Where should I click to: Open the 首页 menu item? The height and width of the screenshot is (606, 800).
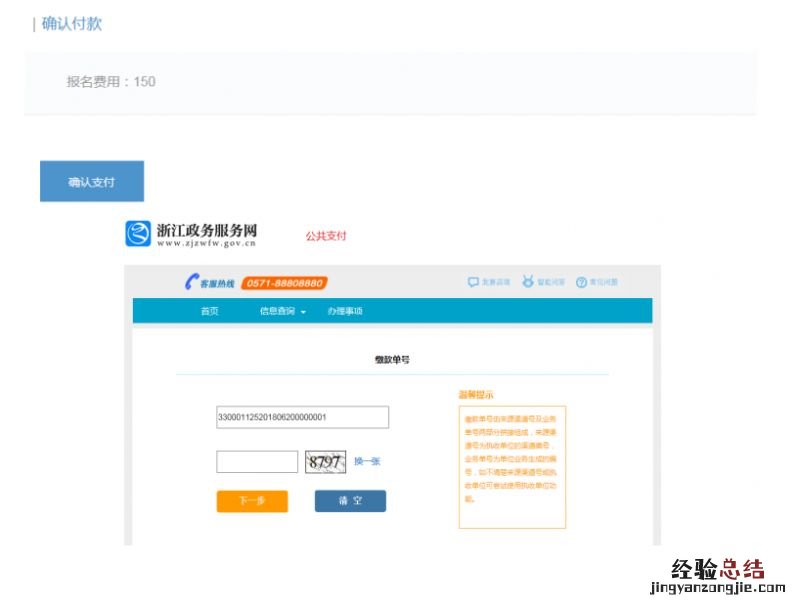pos(210,311)
